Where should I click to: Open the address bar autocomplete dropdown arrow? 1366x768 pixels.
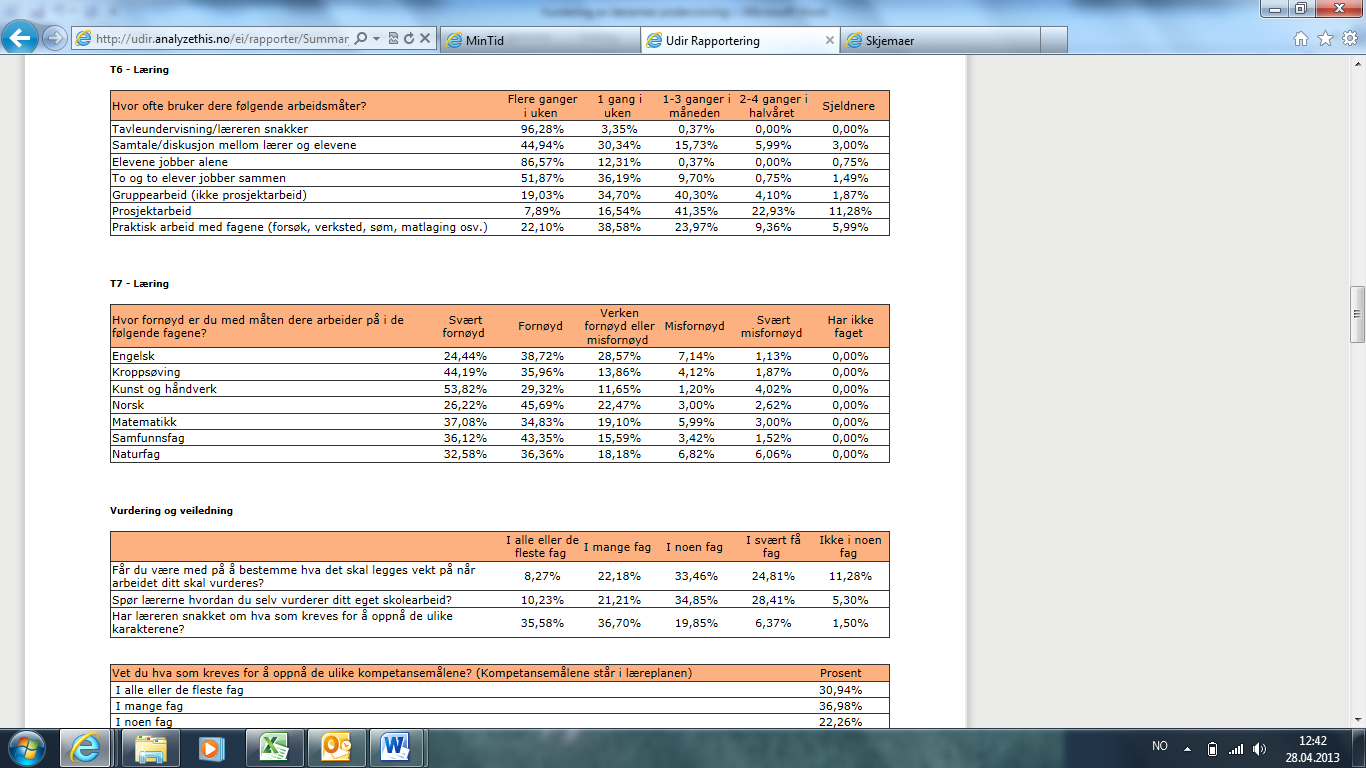tap(376, 40)
